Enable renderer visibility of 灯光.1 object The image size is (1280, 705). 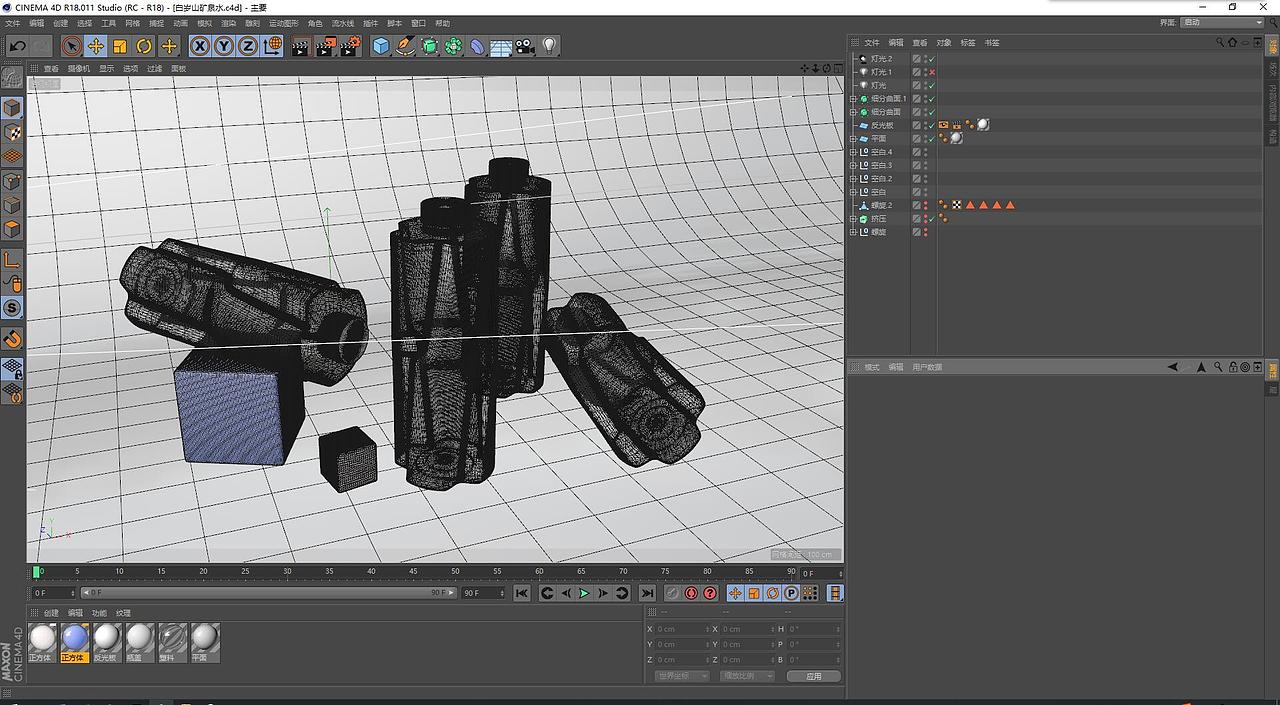924,74
